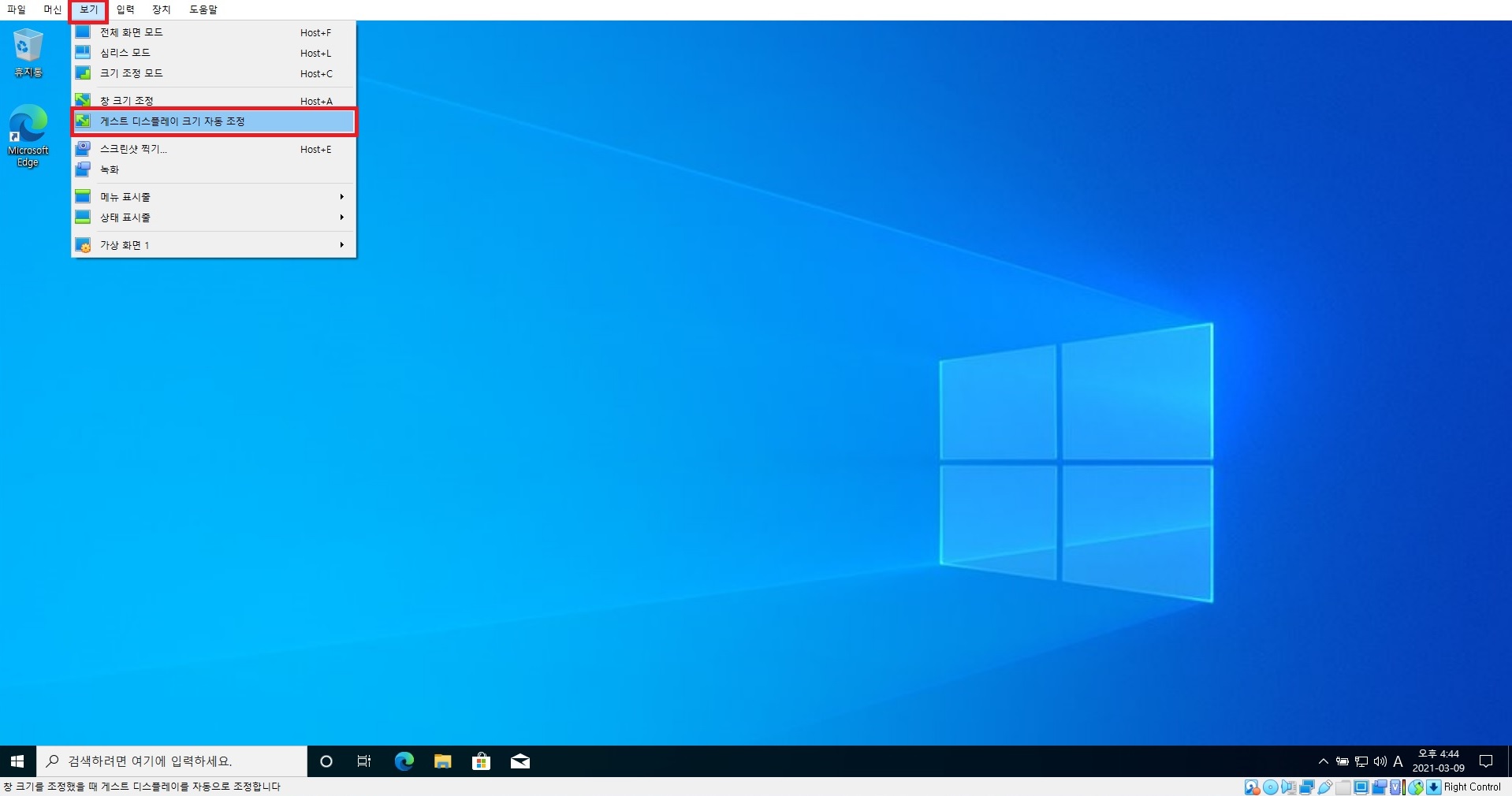The height and width of the screenshot is (796, 1512).
Task: Click VirtualBox keyboard capture arrow icon
Action: [1434, 787]
